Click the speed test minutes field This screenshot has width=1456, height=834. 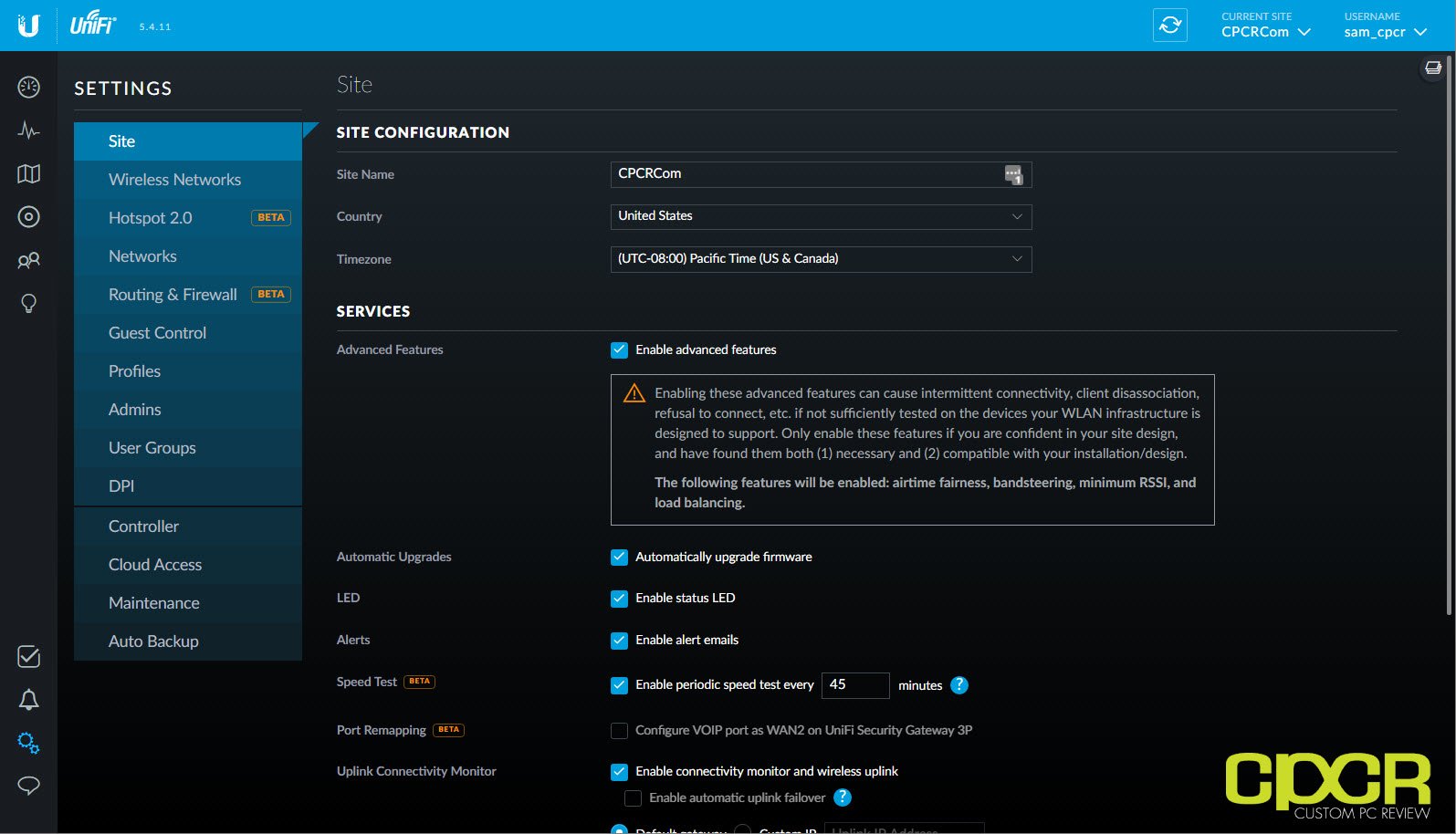pos(855,685)
